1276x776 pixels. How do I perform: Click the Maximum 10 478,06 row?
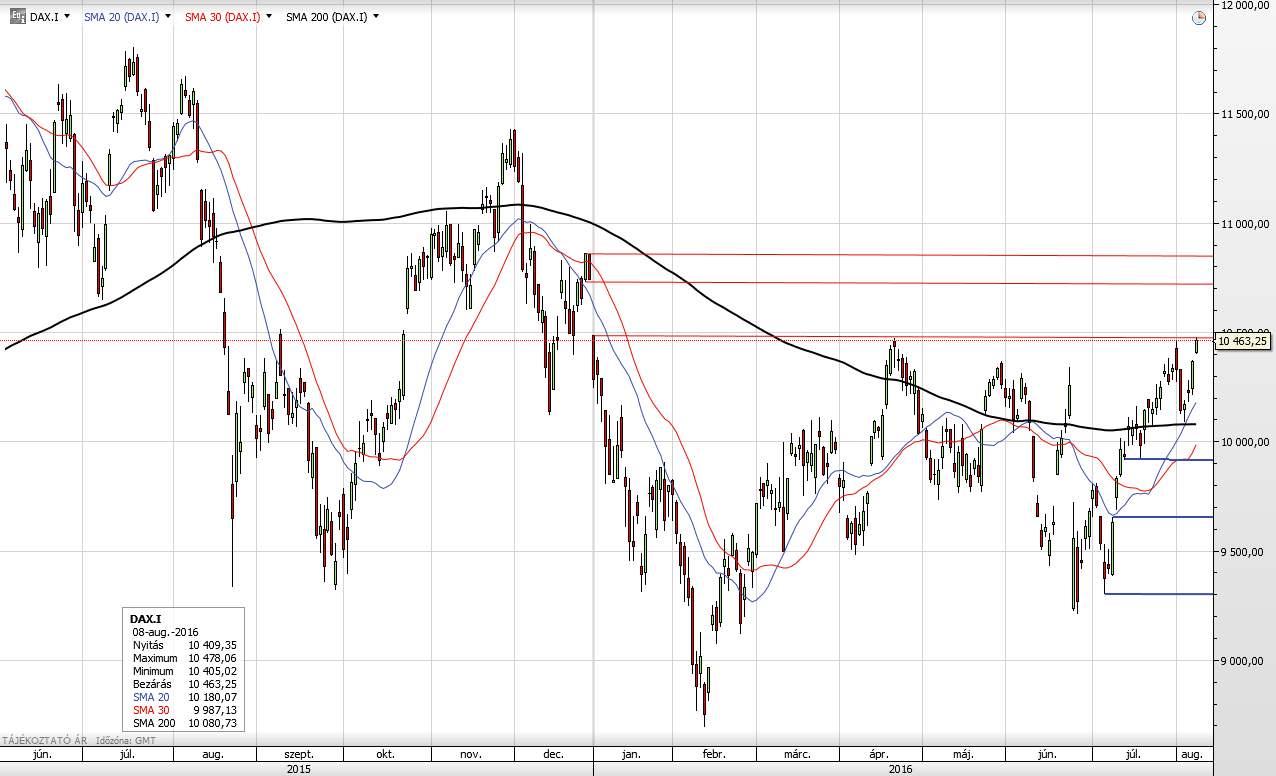[x=183, y=659]
